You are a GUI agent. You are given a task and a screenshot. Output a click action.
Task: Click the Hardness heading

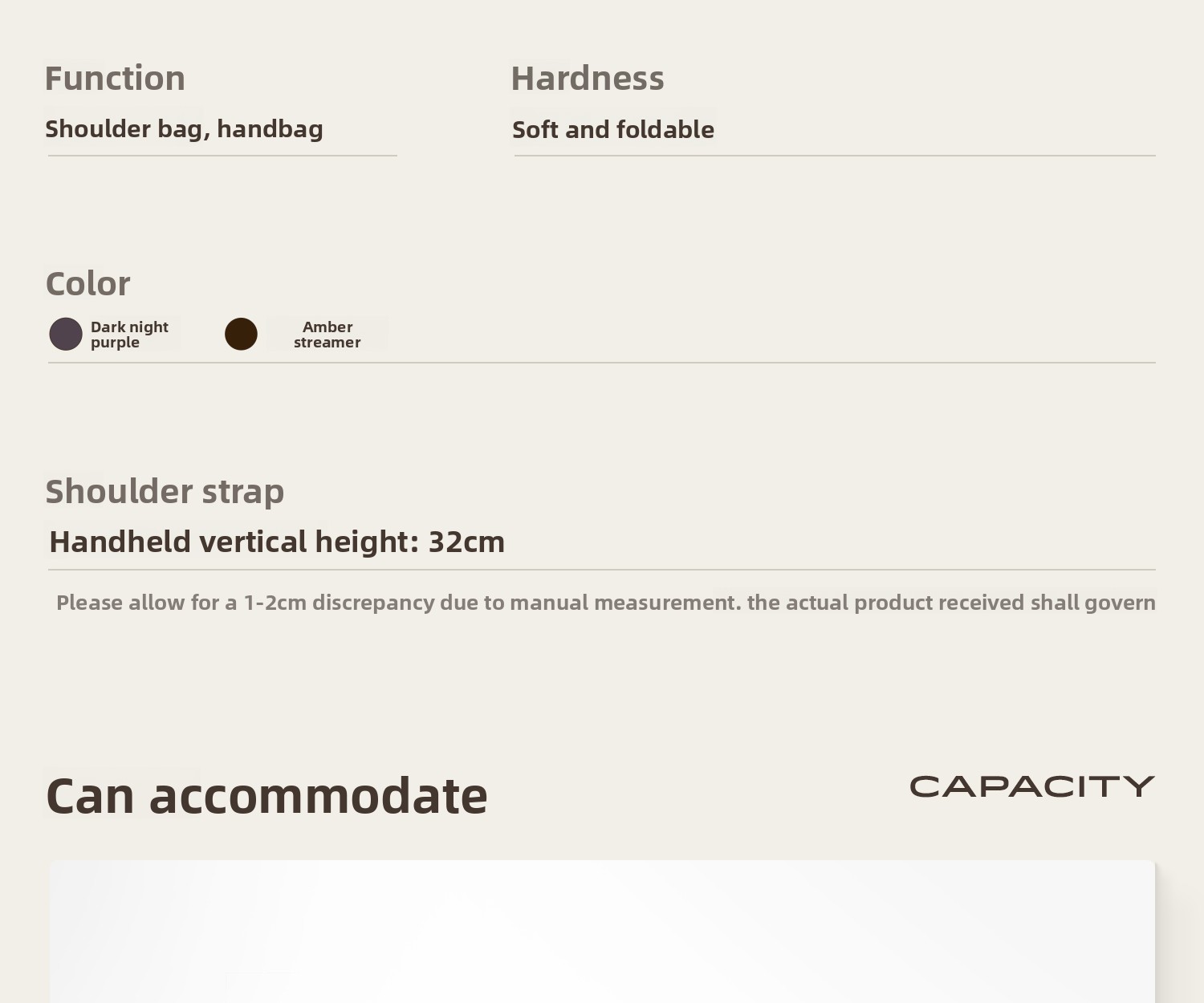[x=588, y=79]
